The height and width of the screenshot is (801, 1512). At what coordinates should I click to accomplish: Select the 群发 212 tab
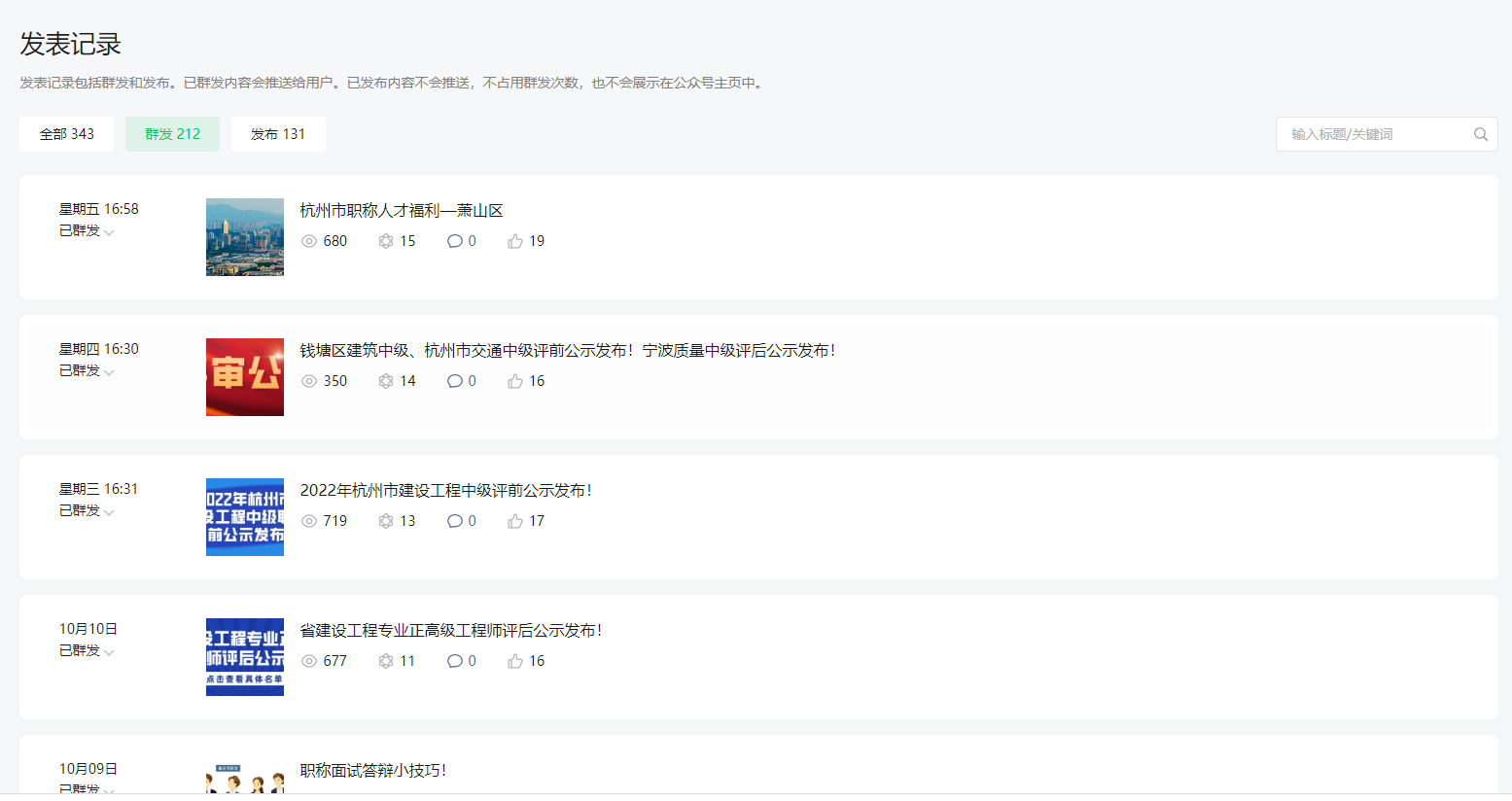tap(172, 134)
